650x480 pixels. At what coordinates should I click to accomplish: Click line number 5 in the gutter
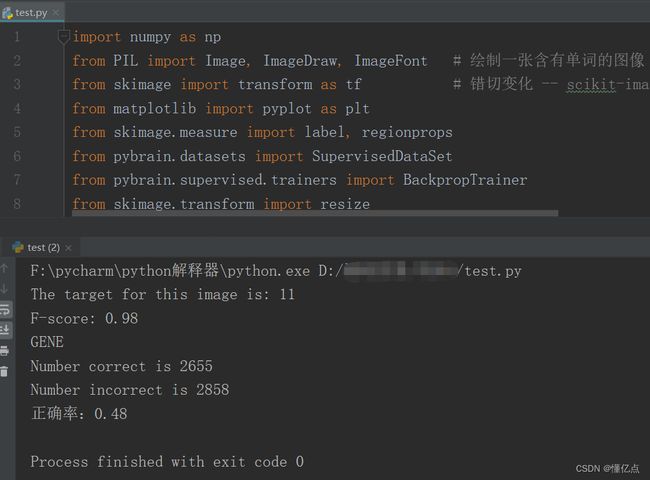pos(16,132)
